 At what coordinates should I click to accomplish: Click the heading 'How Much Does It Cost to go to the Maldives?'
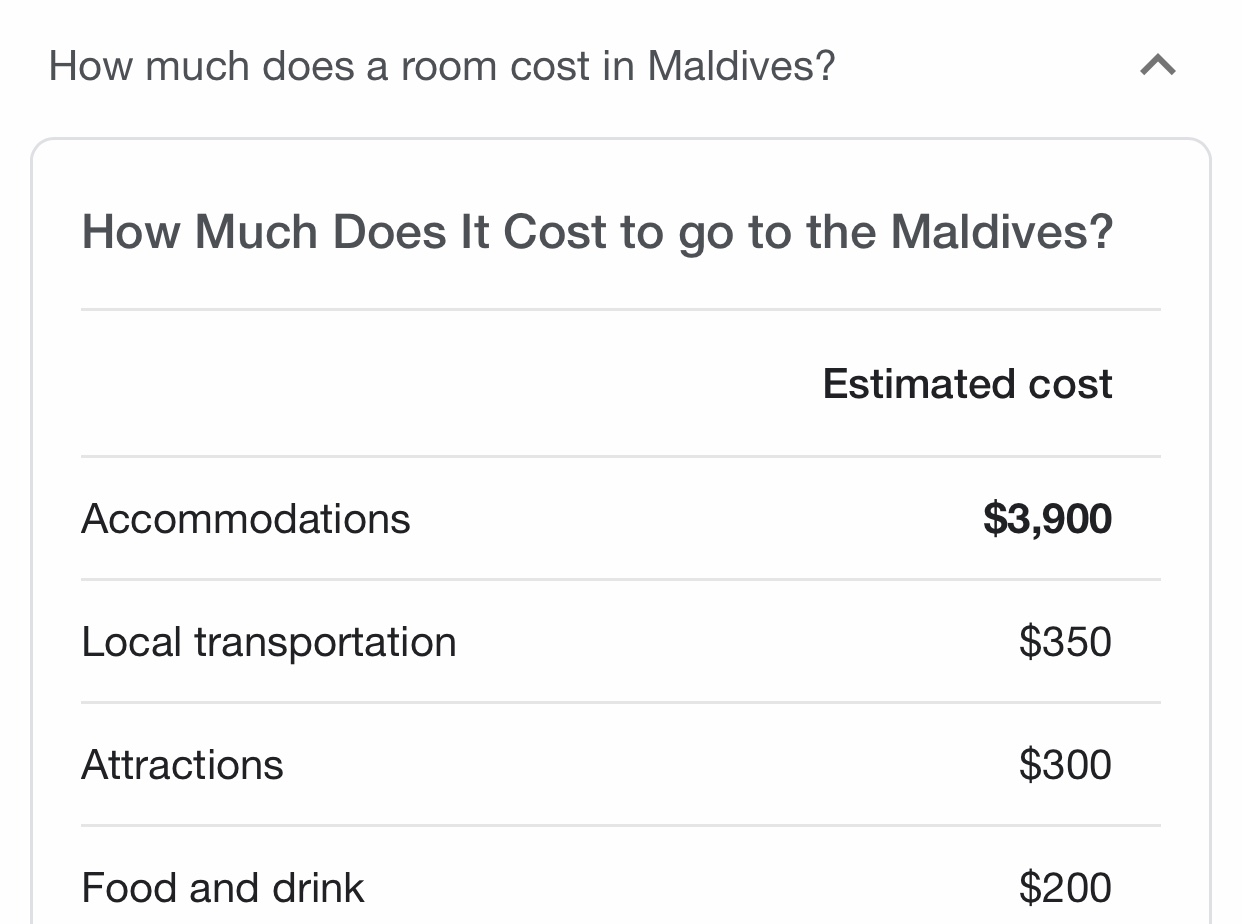click(x=597, y=232)
